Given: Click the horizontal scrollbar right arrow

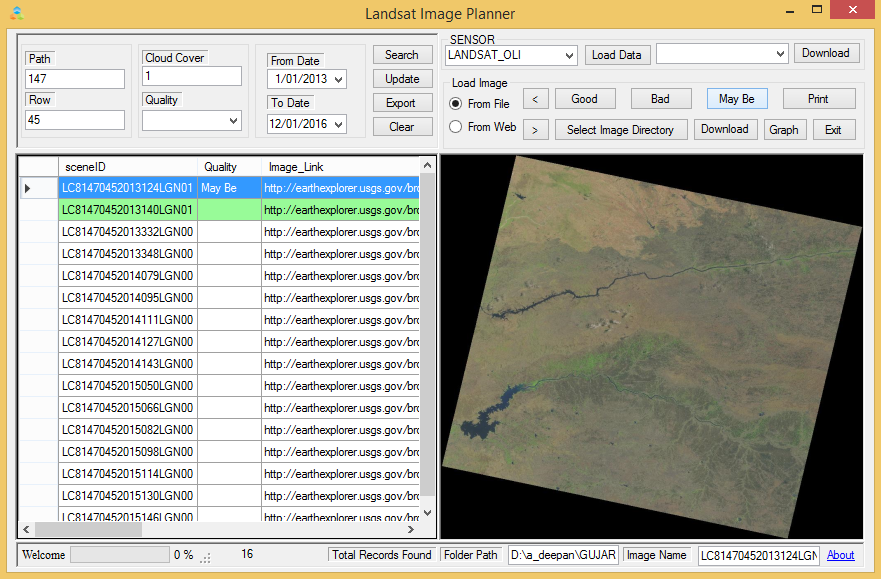Looking at the screenshot, I should coord(411,529).
